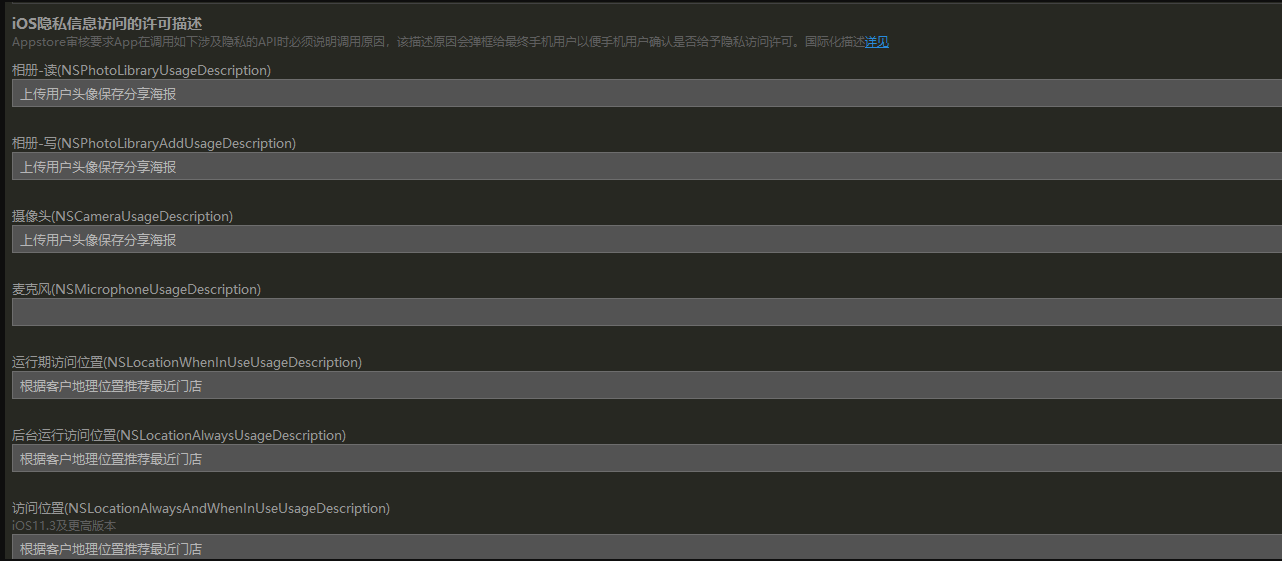Click the empty 麦克风 NSMicrophoneUsageDescription field
Viewport: 1282px width, 561px height.
646,312
